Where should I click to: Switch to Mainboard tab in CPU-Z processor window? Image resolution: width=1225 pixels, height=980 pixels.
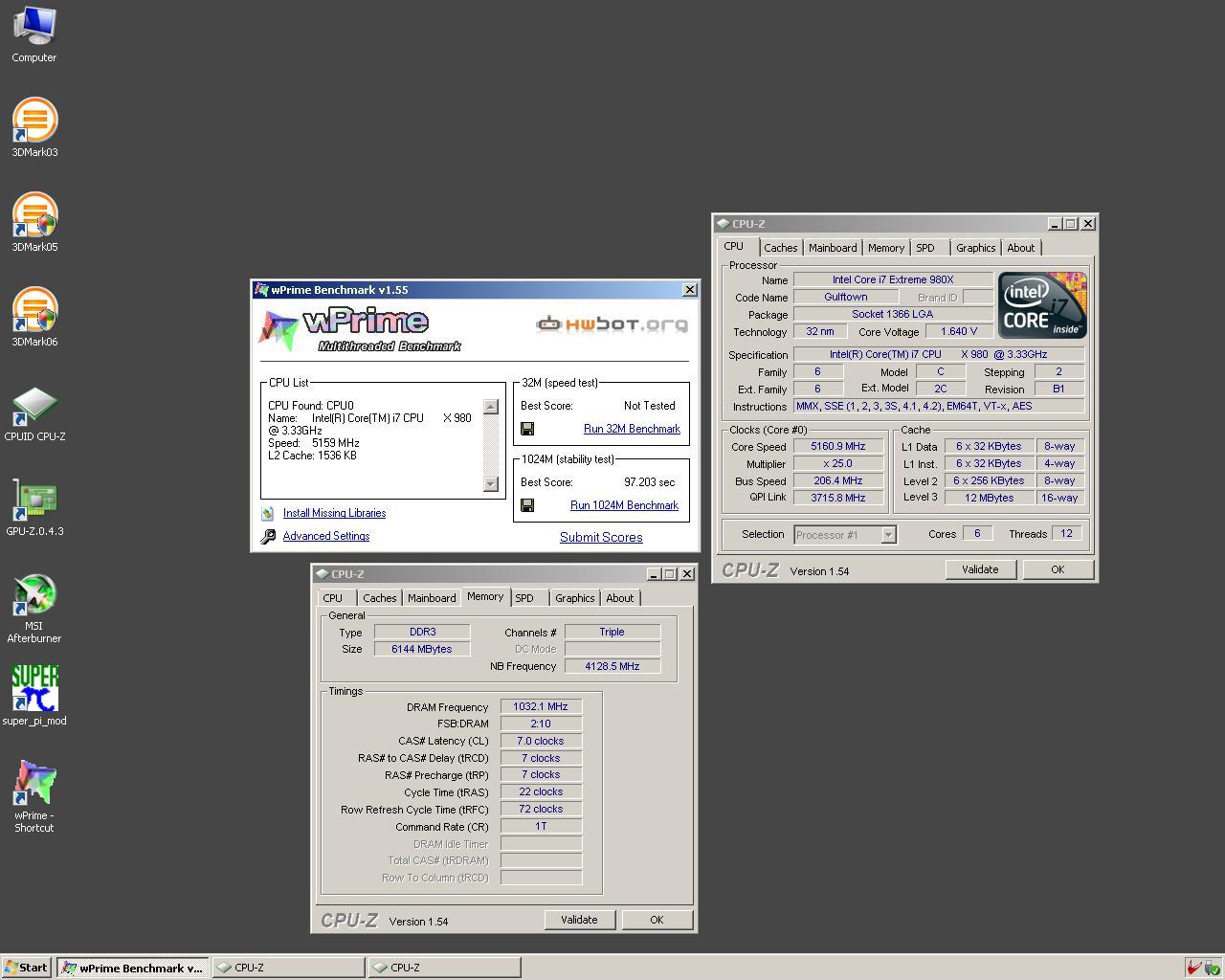[833, 248]
